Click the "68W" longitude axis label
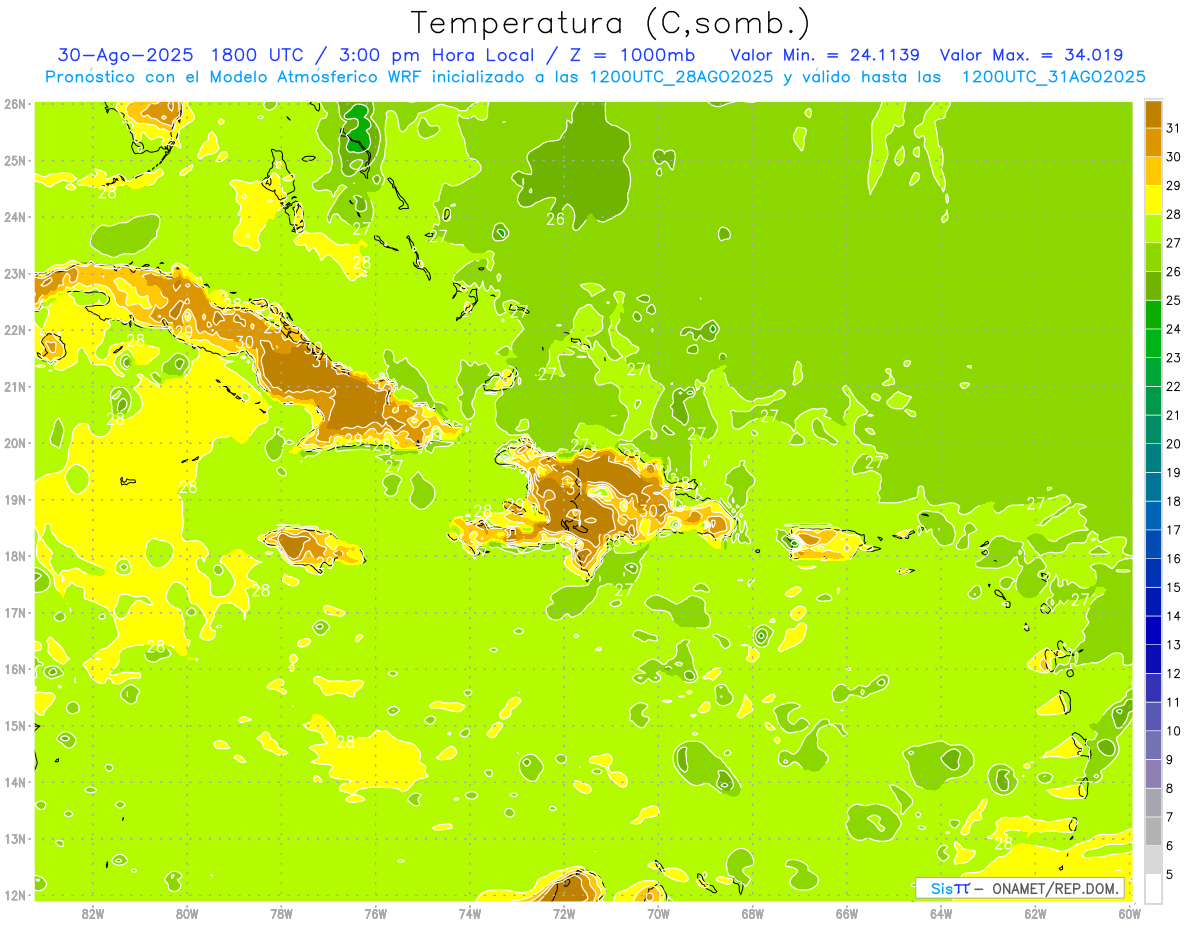This screenshot has height=927, width=1200. [x=752, y=913]
